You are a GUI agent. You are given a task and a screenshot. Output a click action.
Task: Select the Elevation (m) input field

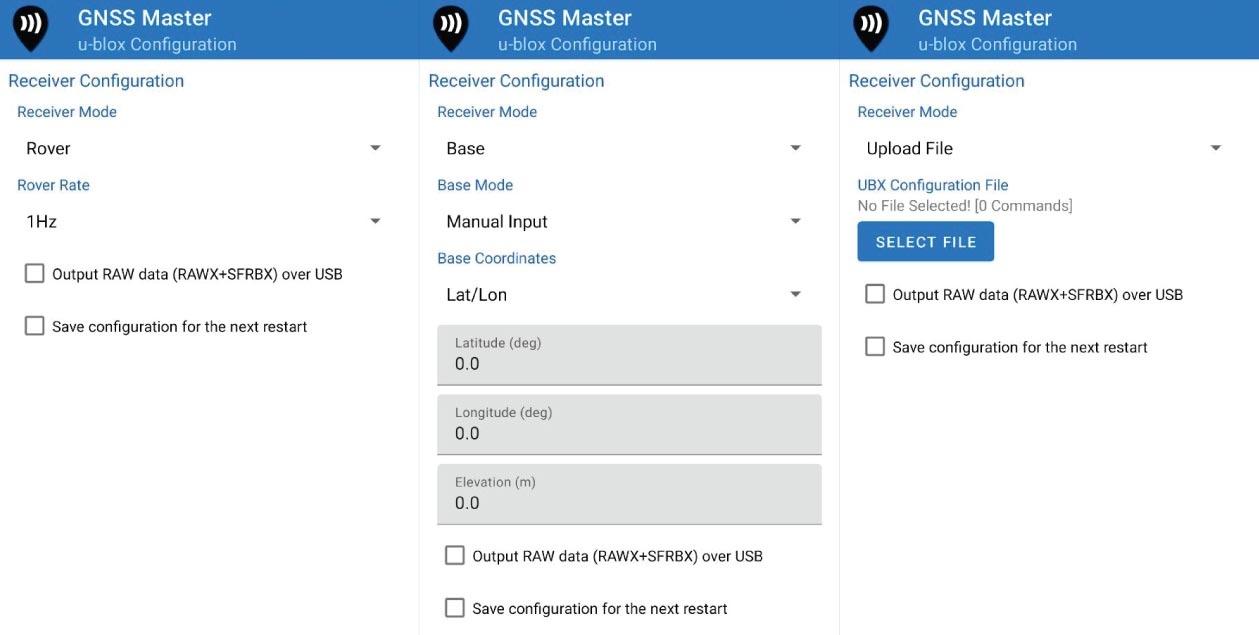[629, 494]
